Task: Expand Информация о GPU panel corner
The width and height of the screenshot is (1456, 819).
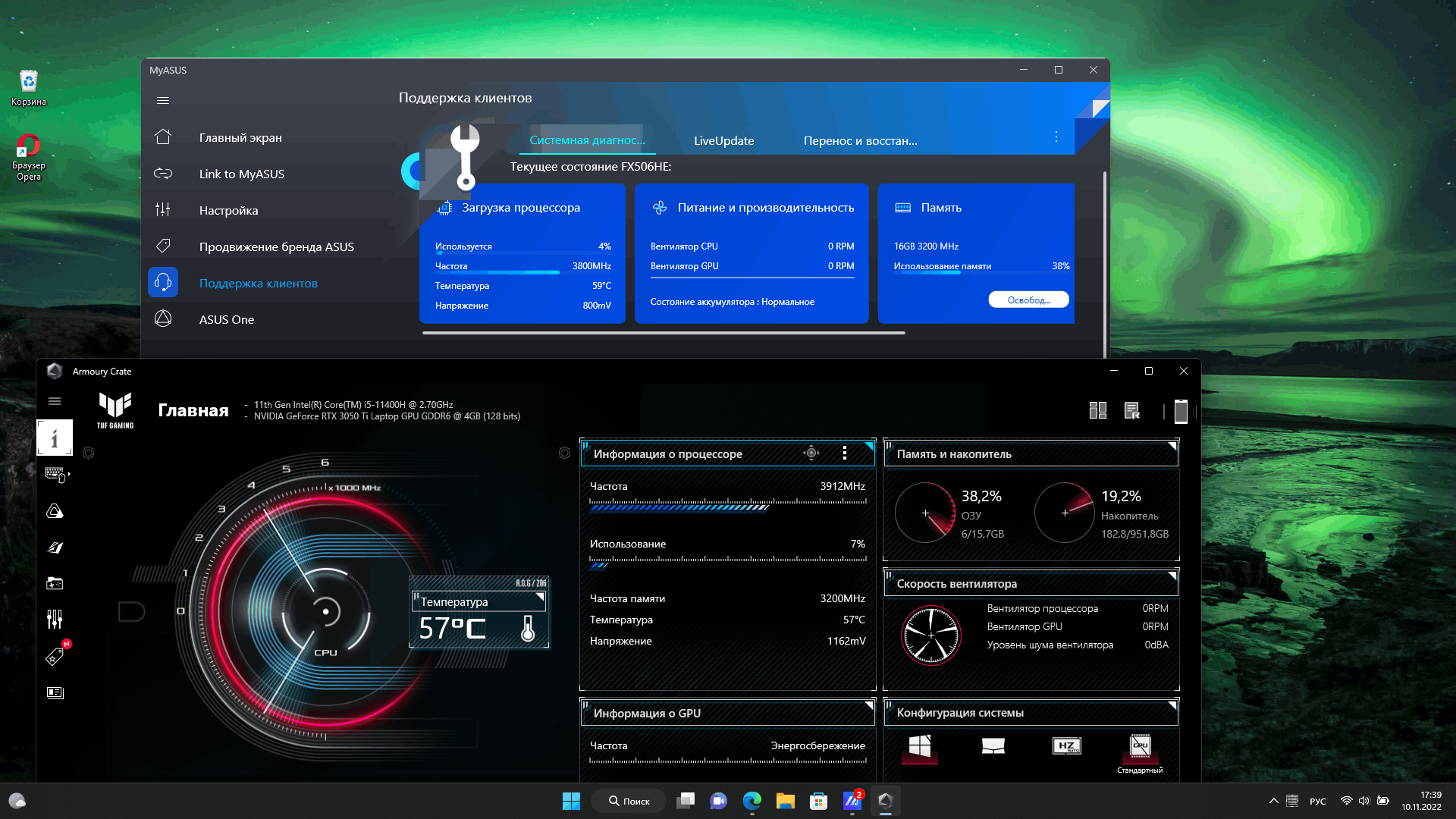Action: point(868,705)
